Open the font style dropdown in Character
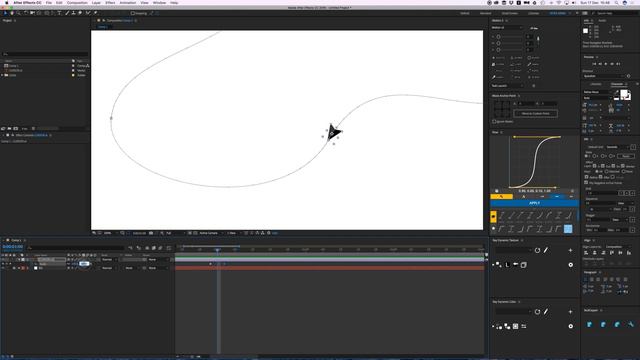This screenshot has height=360, width=640. point(598,98)
